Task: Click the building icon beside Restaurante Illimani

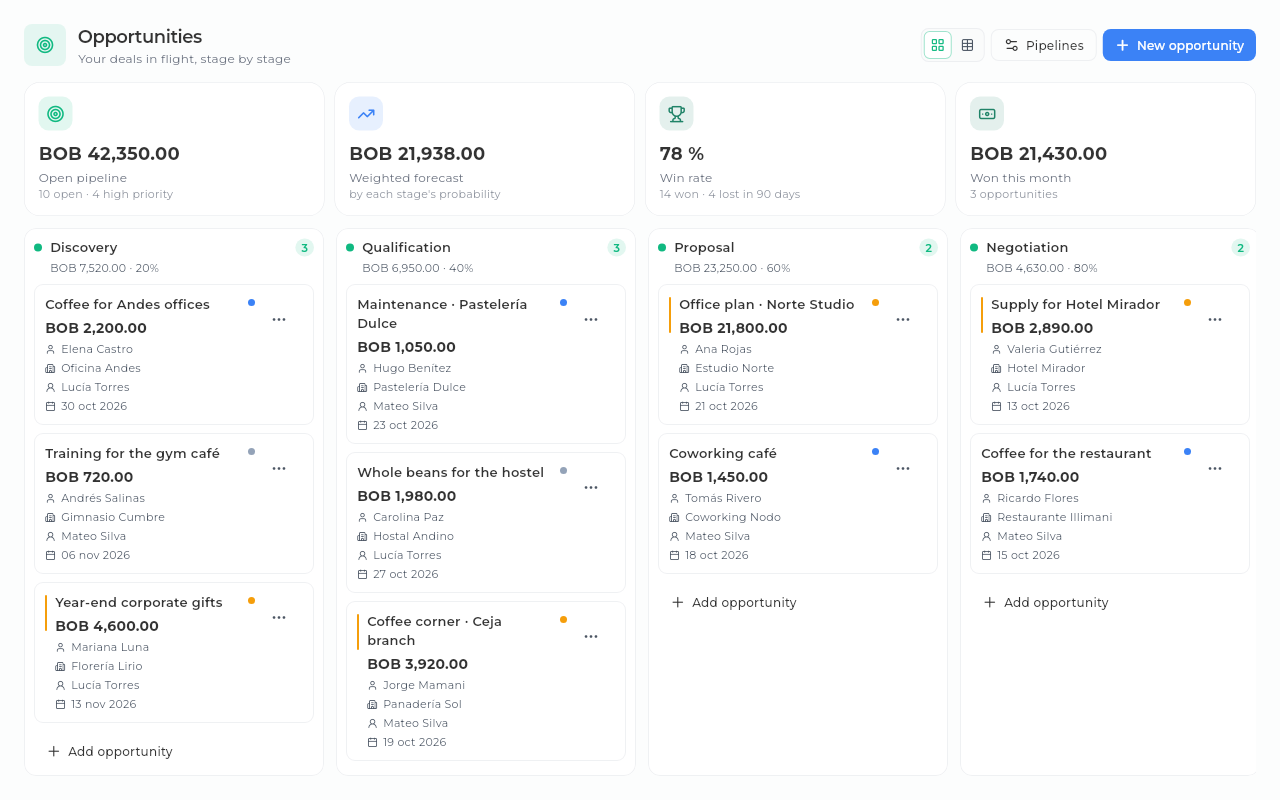Action: click(x=986, y=517)
